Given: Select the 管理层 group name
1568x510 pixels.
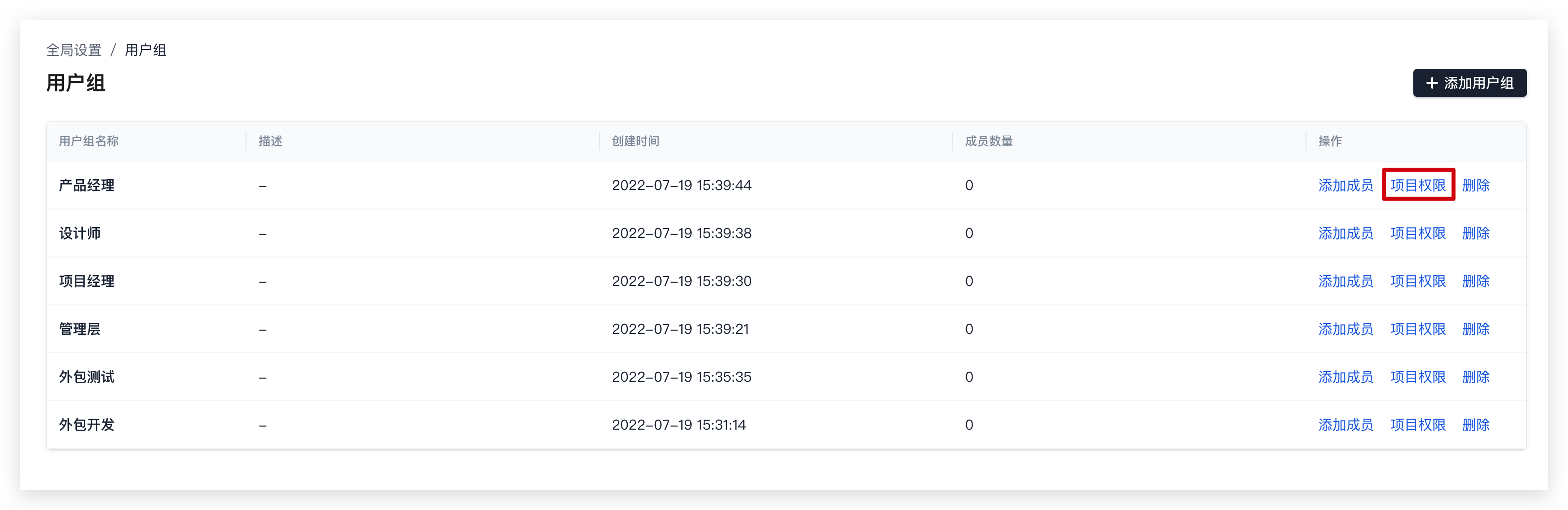Looking at the screenshot, I should tap(80, 329).
